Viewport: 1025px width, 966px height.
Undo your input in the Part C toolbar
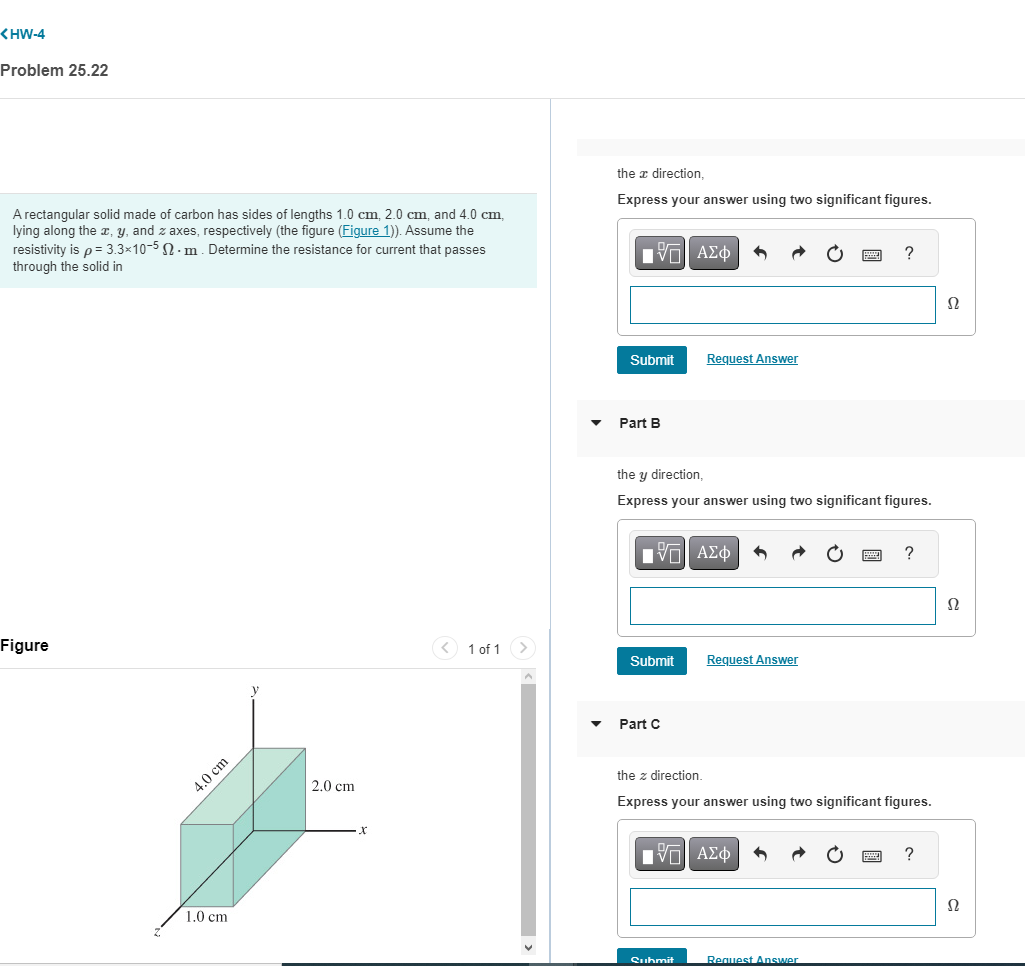[x=760, y=854]
